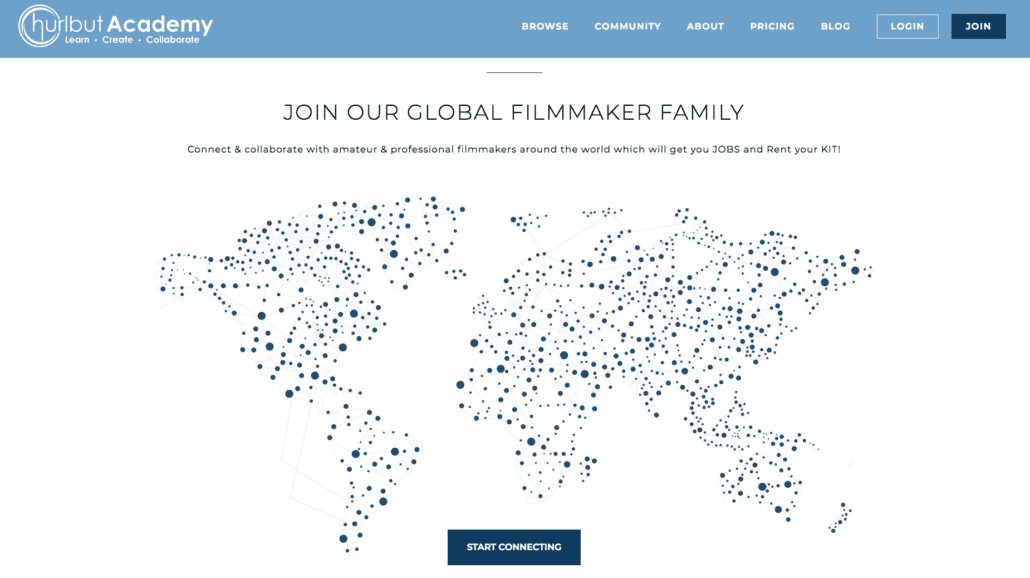Viewport: 1030px width, 578px height.
Task: Click the Start Connecting button
Action: (514, 547)
